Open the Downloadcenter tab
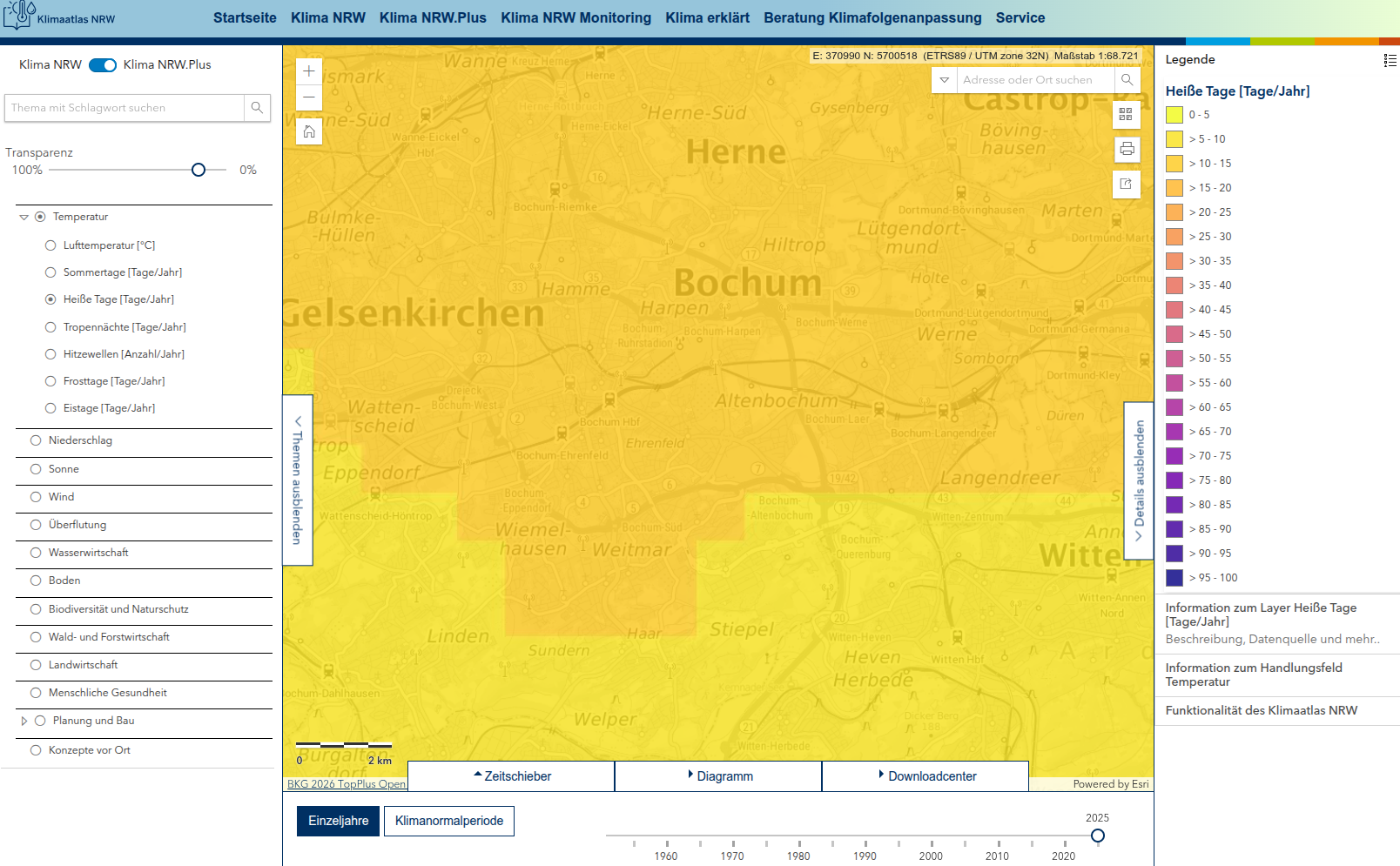The width and height of the screenshot is (1400, 866). 925,775
